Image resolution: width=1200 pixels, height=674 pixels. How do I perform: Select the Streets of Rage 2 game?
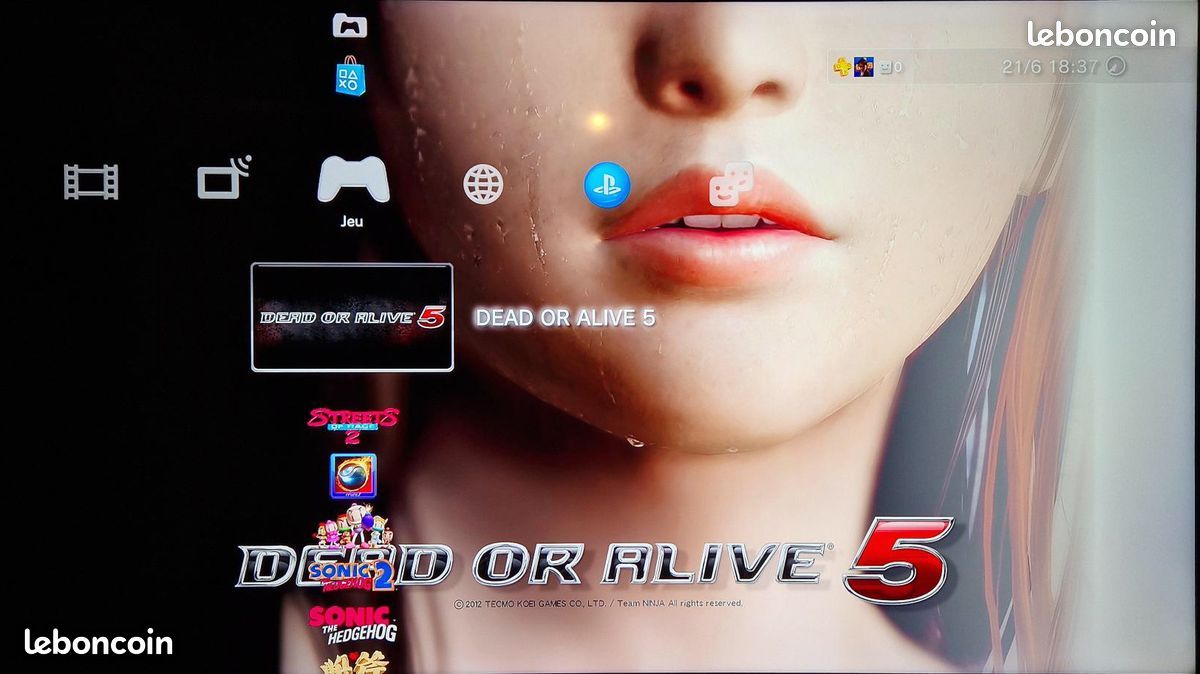tap(353, 424)
